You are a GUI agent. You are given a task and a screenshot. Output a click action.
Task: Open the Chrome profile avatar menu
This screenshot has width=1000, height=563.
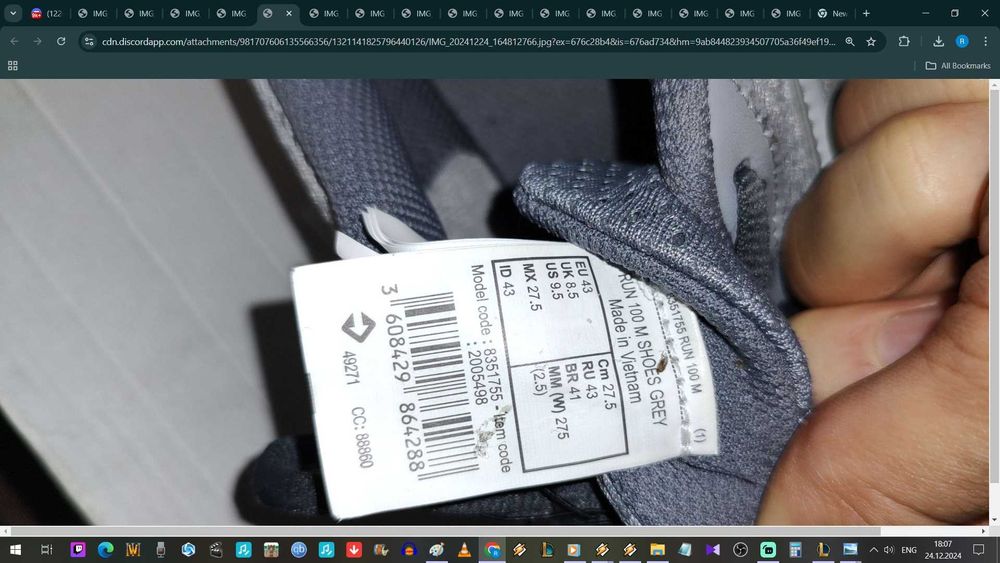pyautogui.click(x=962, y=41)
